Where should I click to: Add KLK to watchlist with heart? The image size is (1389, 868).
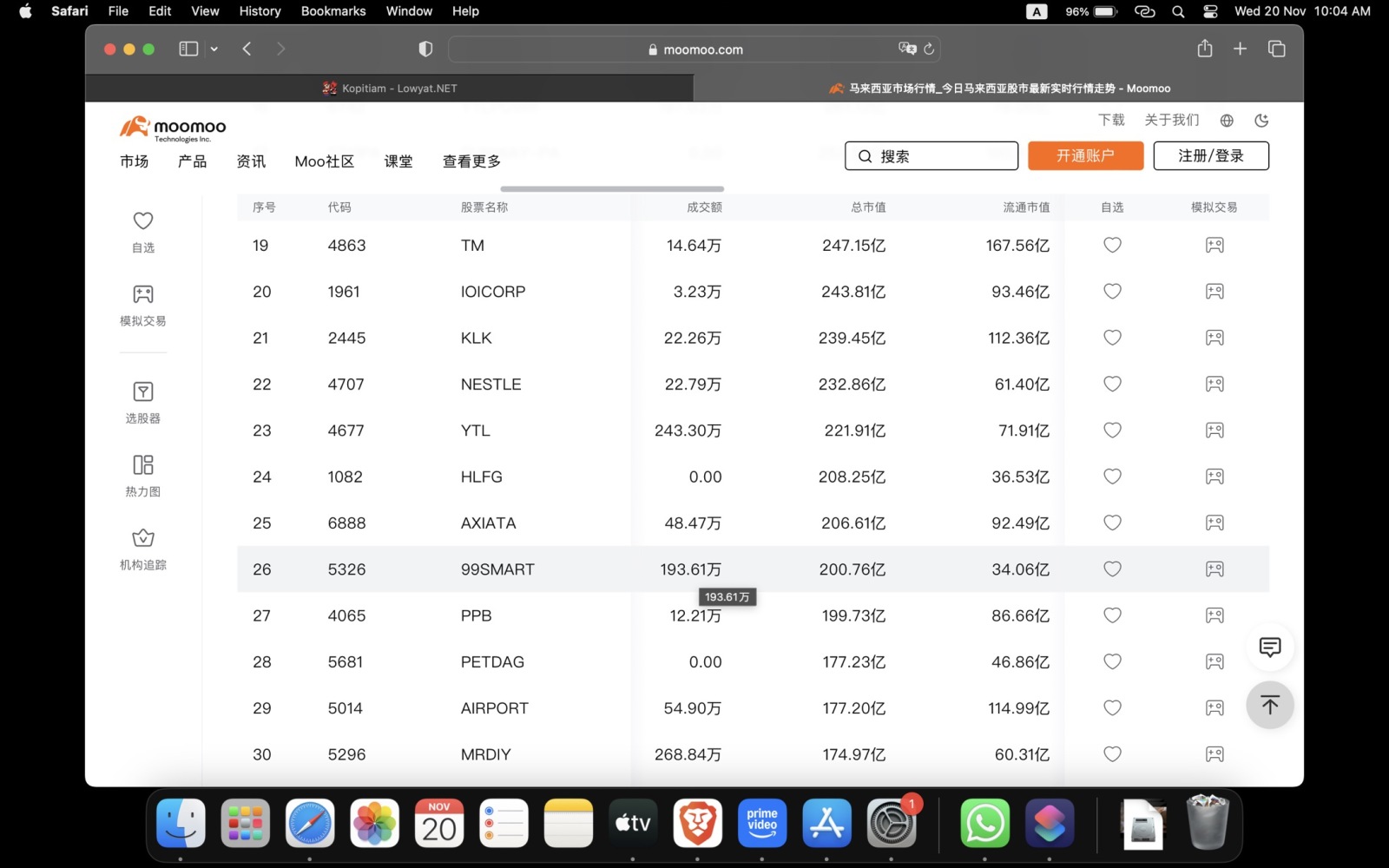(1112, 338)
